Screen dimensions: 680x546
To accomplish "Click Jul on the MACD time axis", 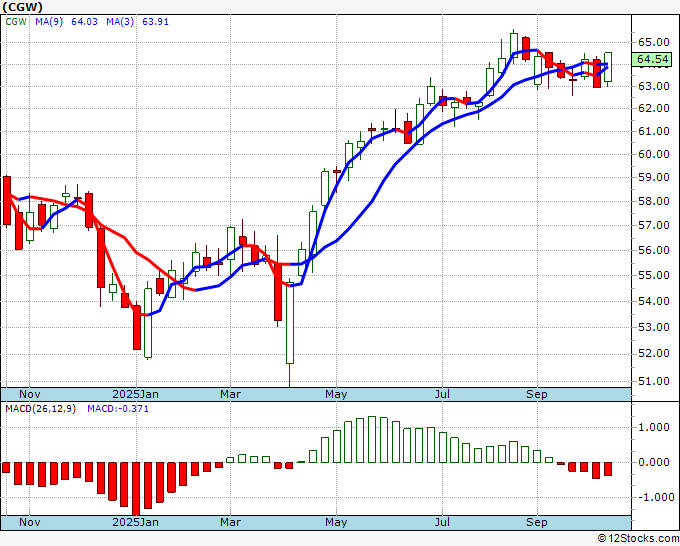I will 442,522.
